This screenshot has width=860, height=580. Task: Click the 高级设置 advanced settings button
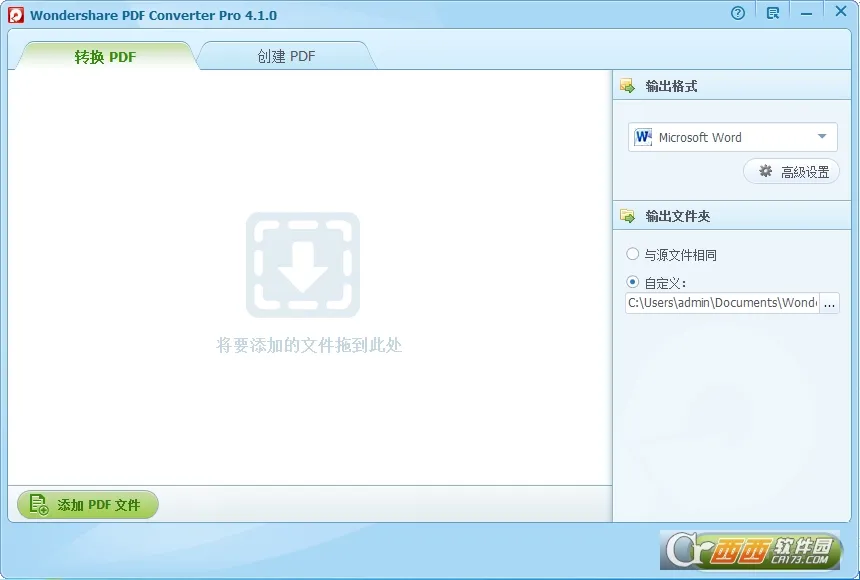point(791,172)
